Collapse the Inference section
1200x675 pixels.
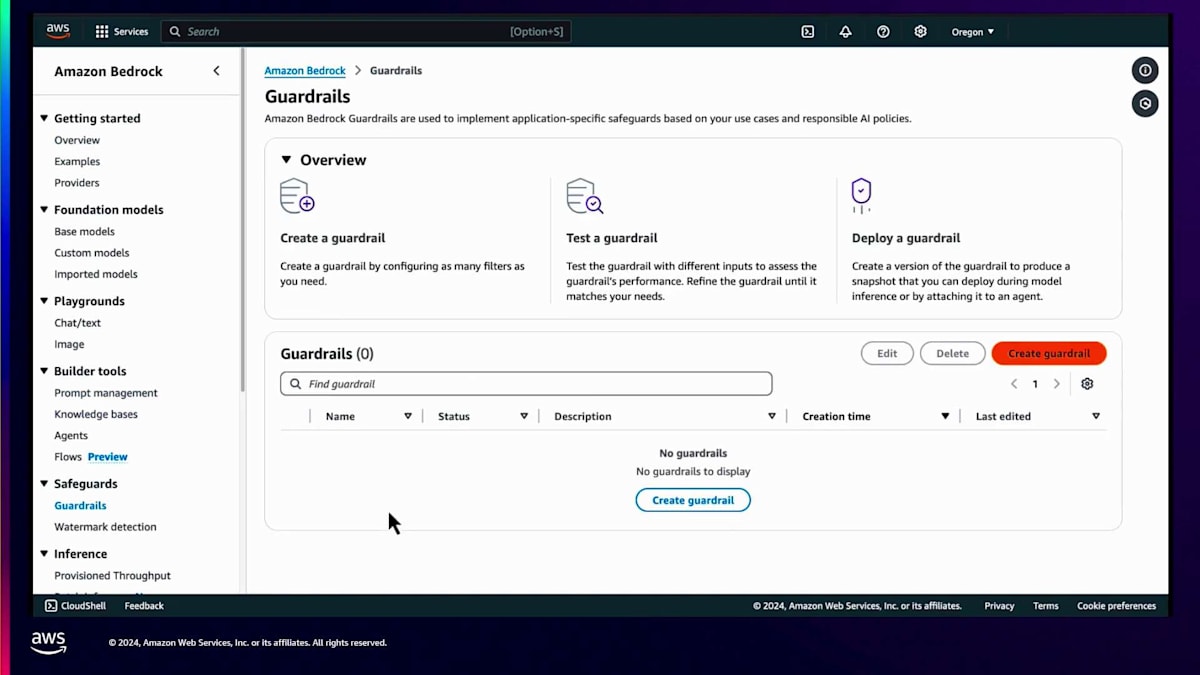pyautogui.click(x=44, y=554)
